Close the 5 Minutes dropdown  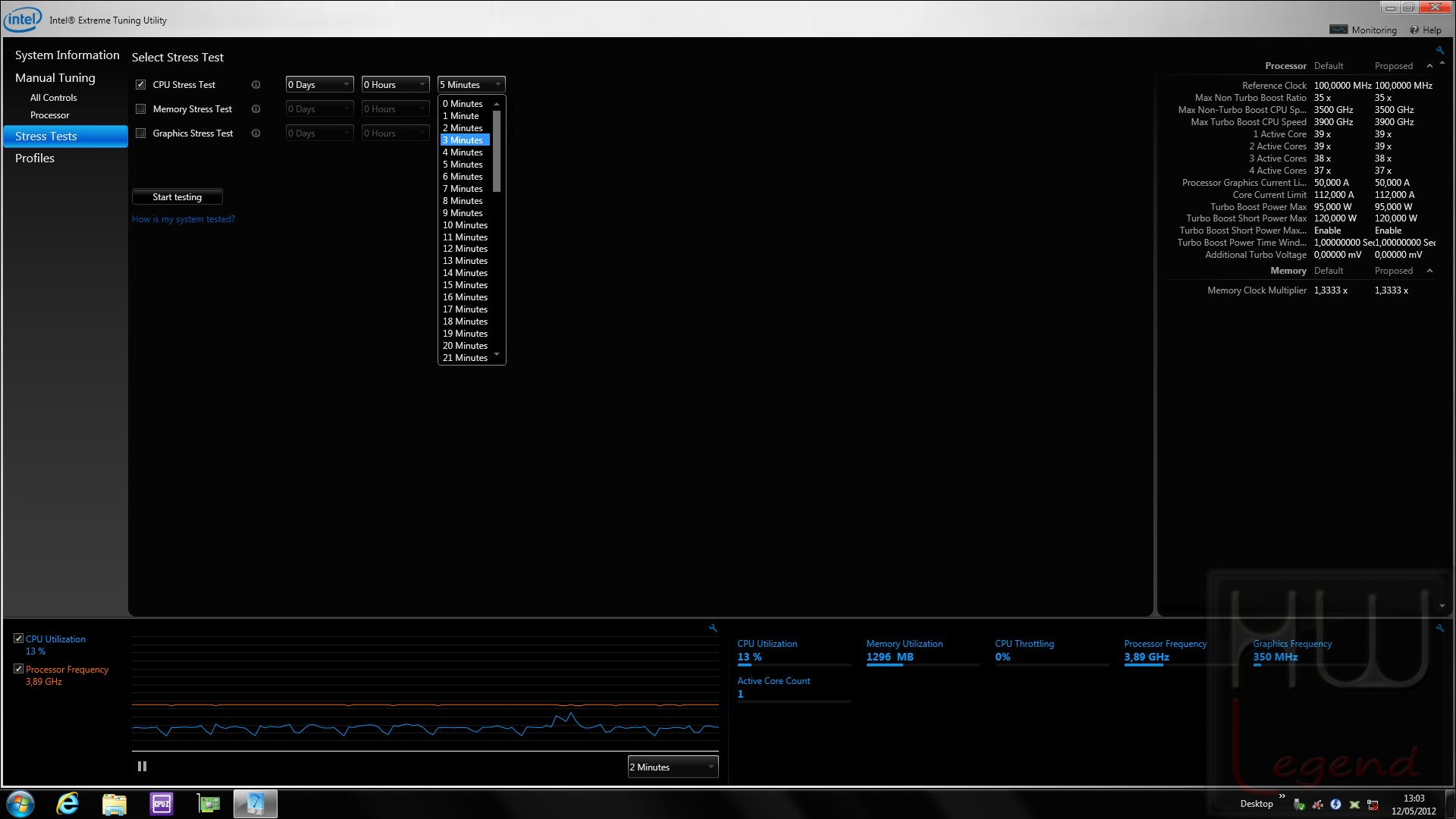pos(471,85)
